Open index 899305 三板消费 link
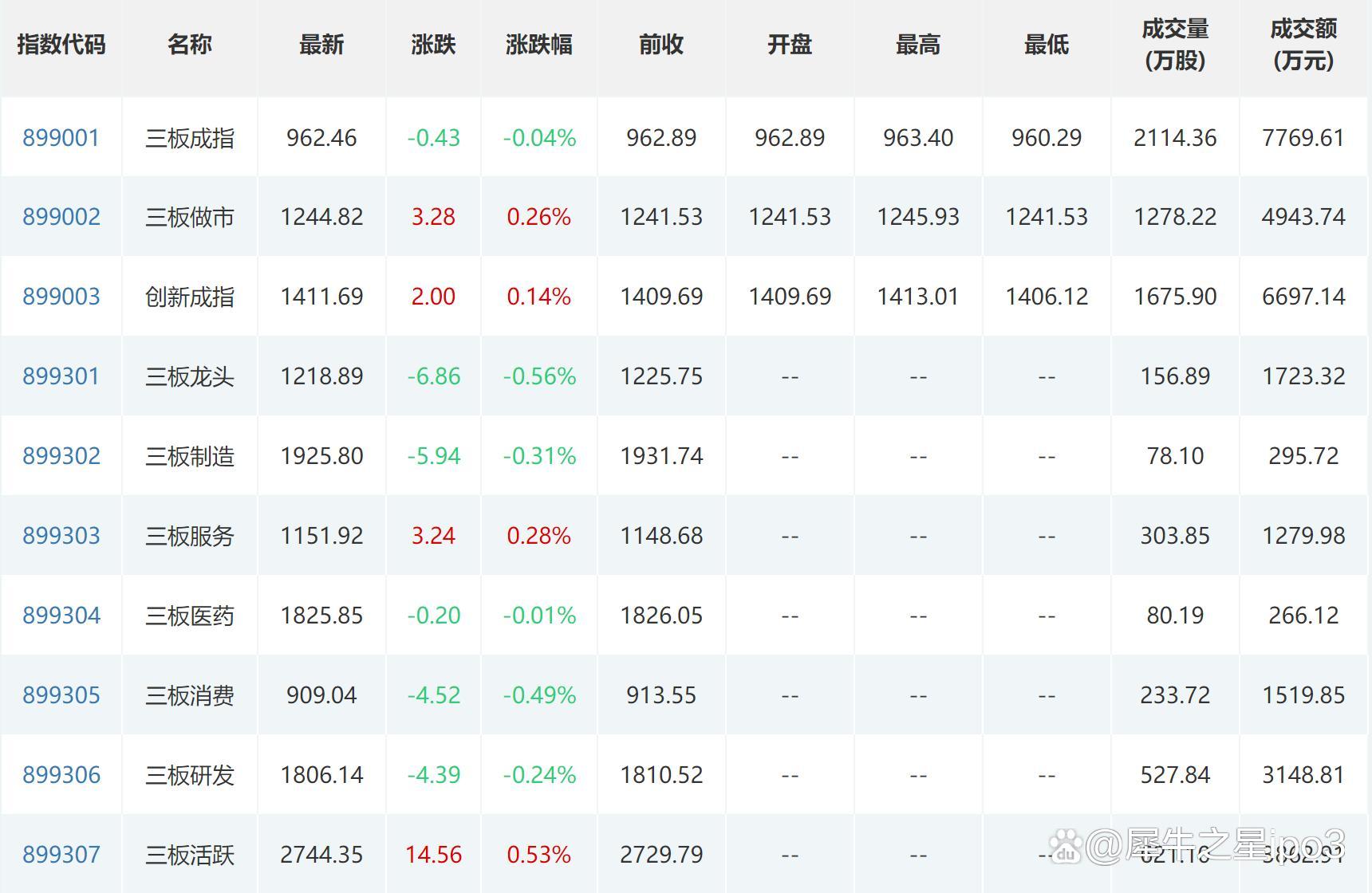 (x=61, y=694)
